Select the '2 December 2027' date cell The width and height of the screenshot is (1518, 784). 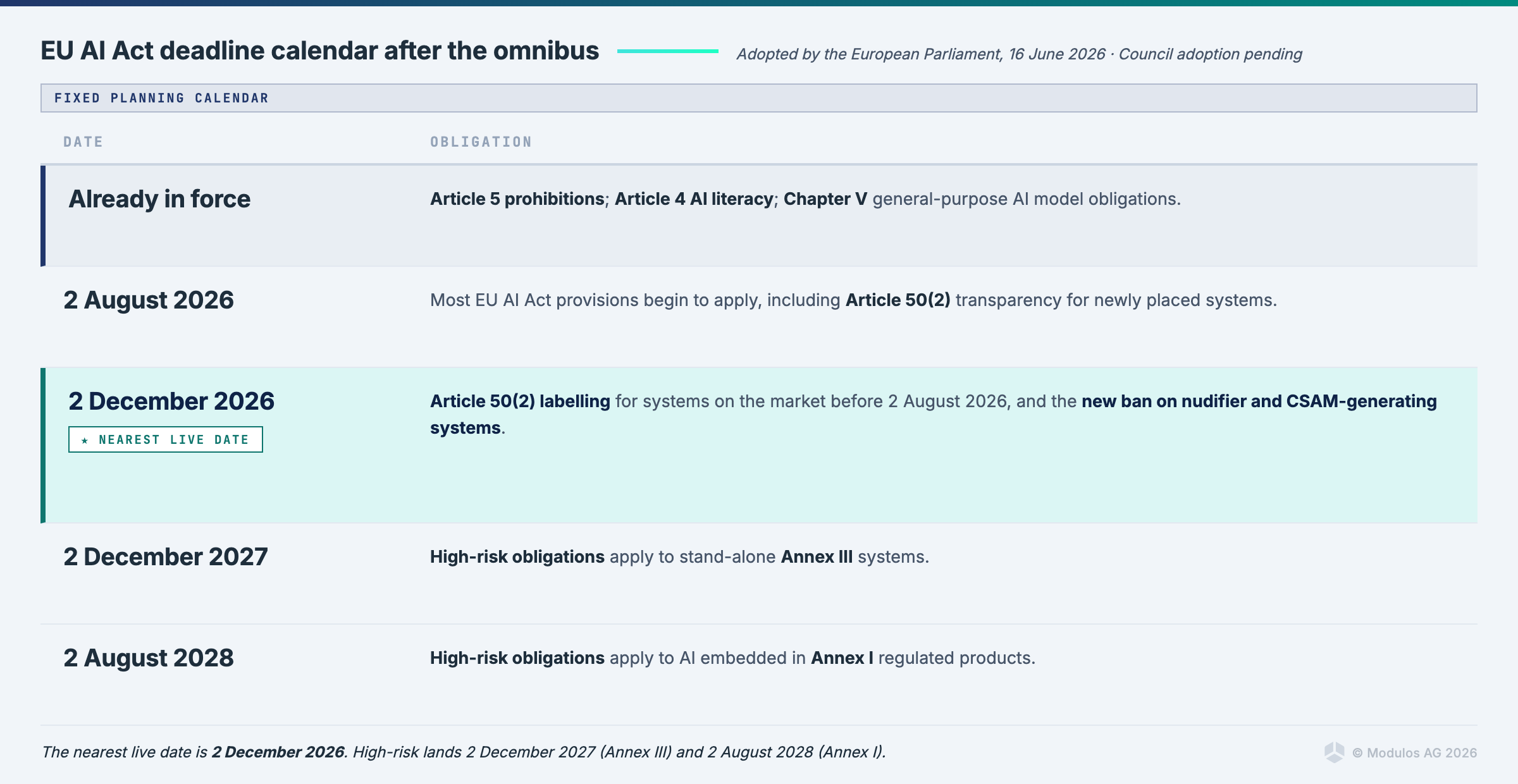[x=166, y=557]
